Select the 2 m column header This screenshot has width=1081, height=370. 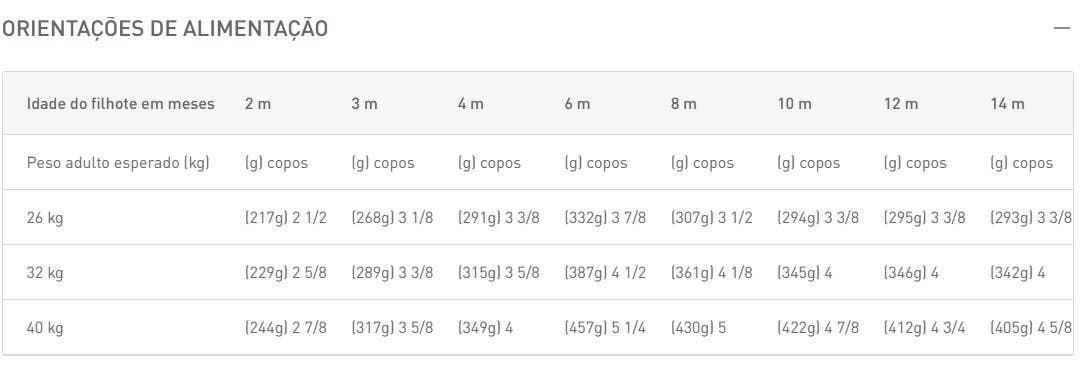click(258, 104)
